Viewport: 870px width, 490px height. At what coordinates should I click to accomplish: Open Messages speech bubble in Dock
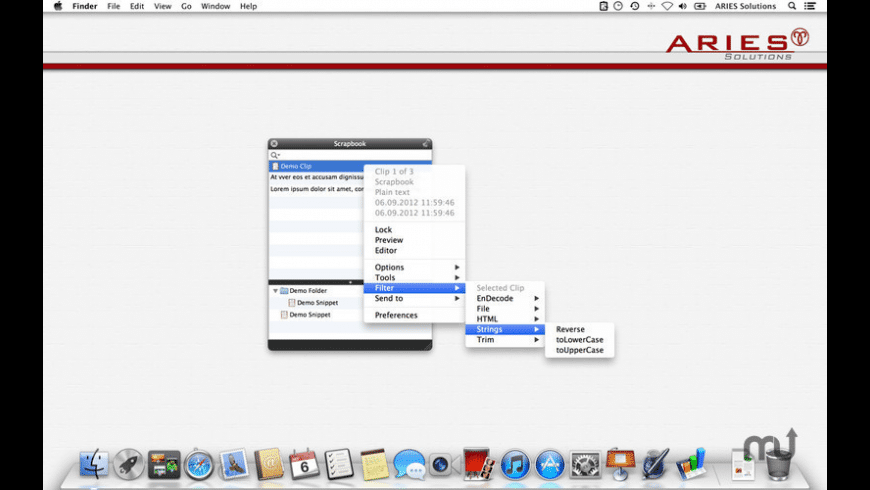tap(409, 464)
